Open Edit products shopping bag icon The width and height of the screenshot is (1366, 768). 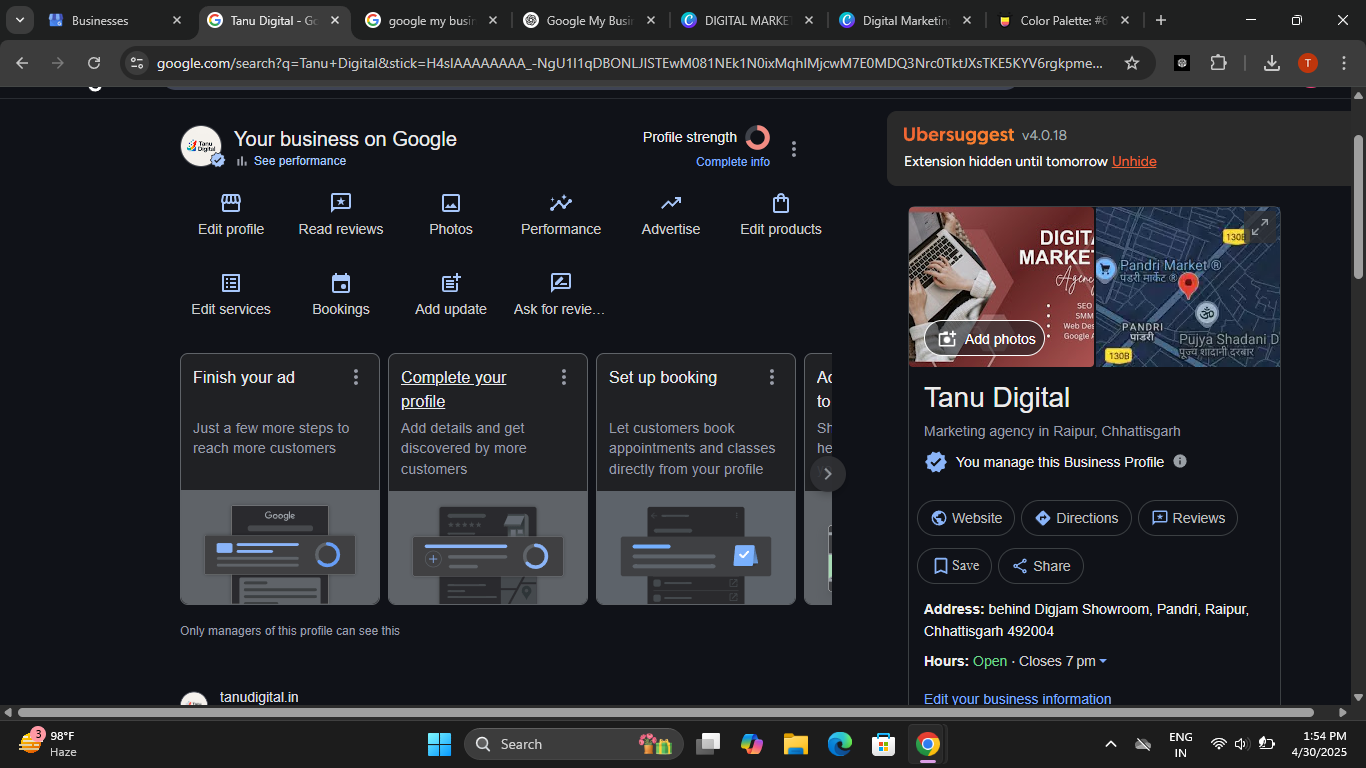[781, 204]
